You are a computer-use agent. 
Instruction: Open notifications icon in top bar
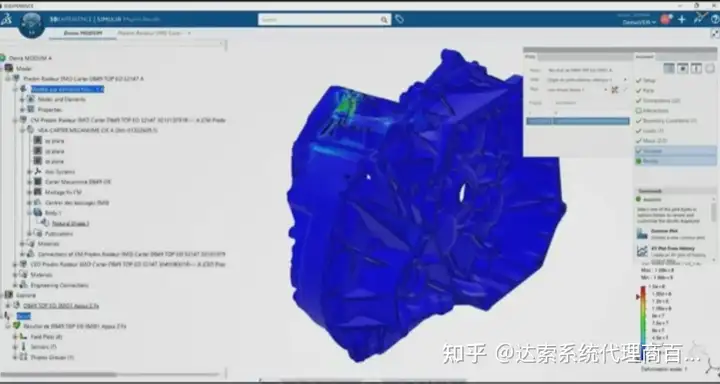[666, 19]
